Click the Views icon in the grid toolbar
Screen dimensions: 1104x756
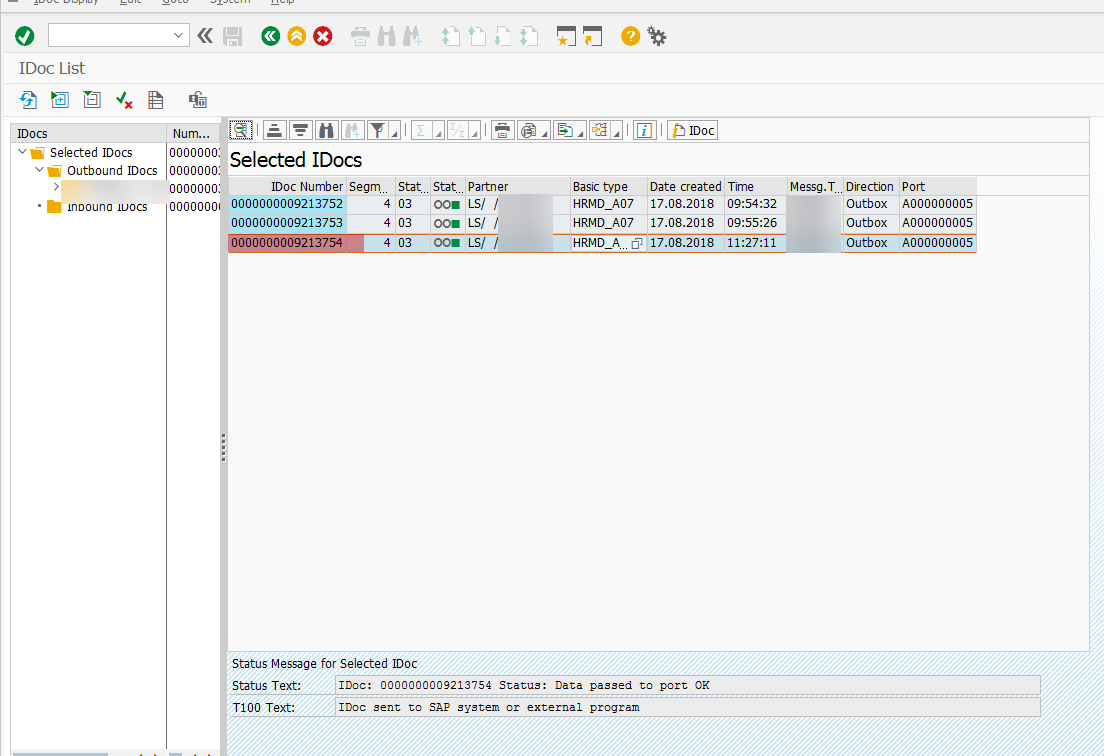tap(528, 130)
